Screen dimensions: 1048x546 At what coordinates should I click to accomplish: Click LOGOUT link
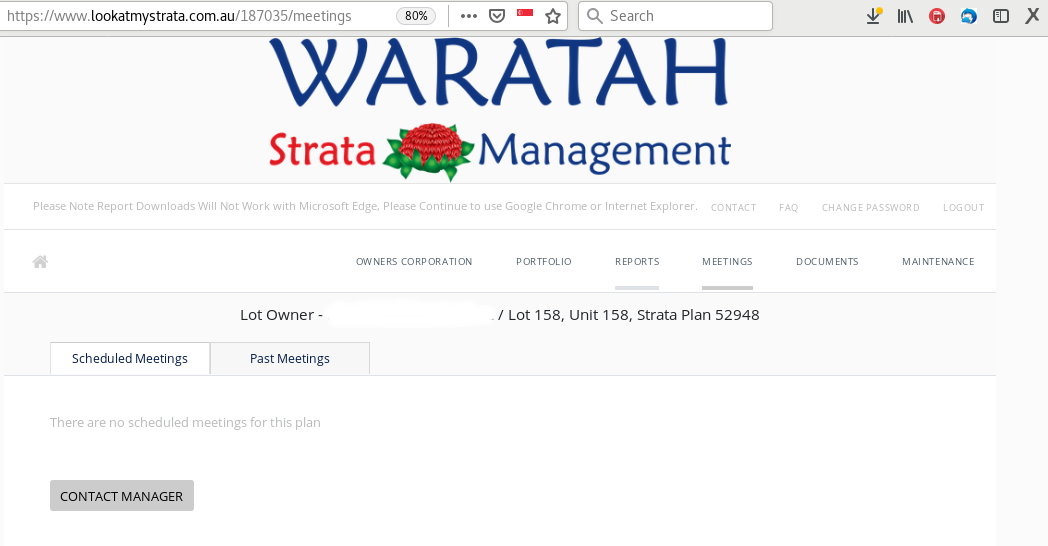[963, 208]
